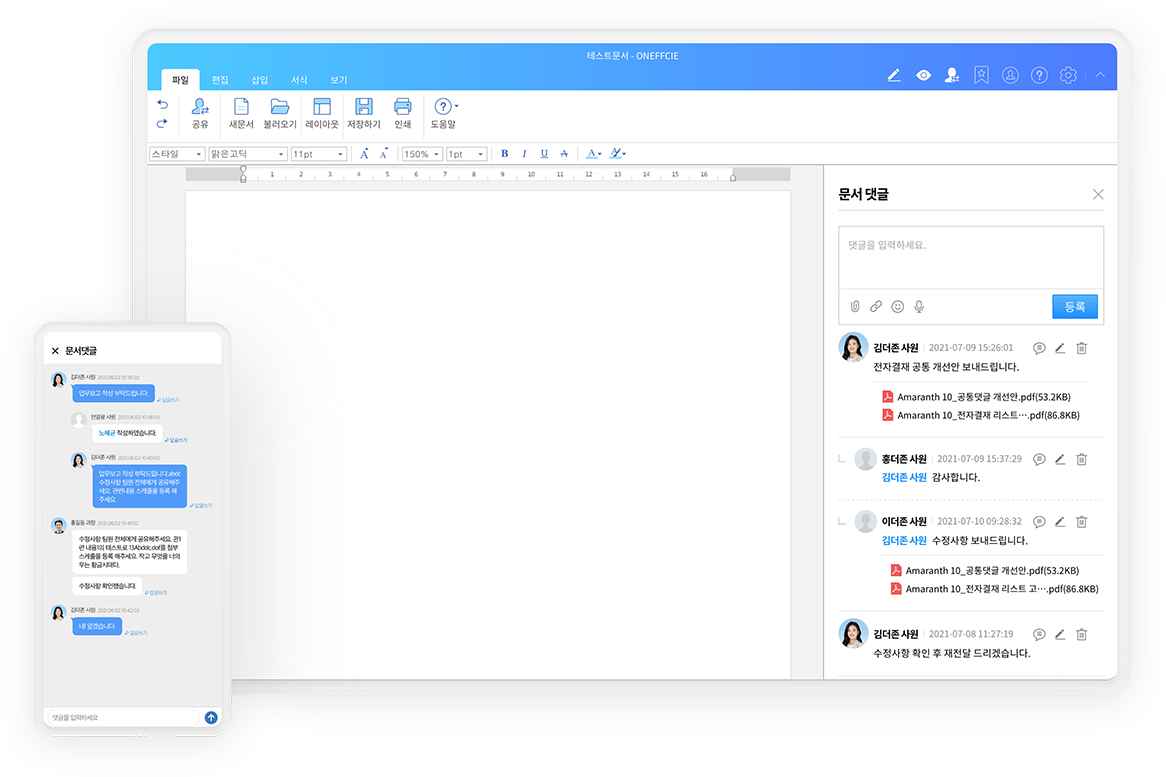
Task: Open the 공유 share tool
Action: 200,114
